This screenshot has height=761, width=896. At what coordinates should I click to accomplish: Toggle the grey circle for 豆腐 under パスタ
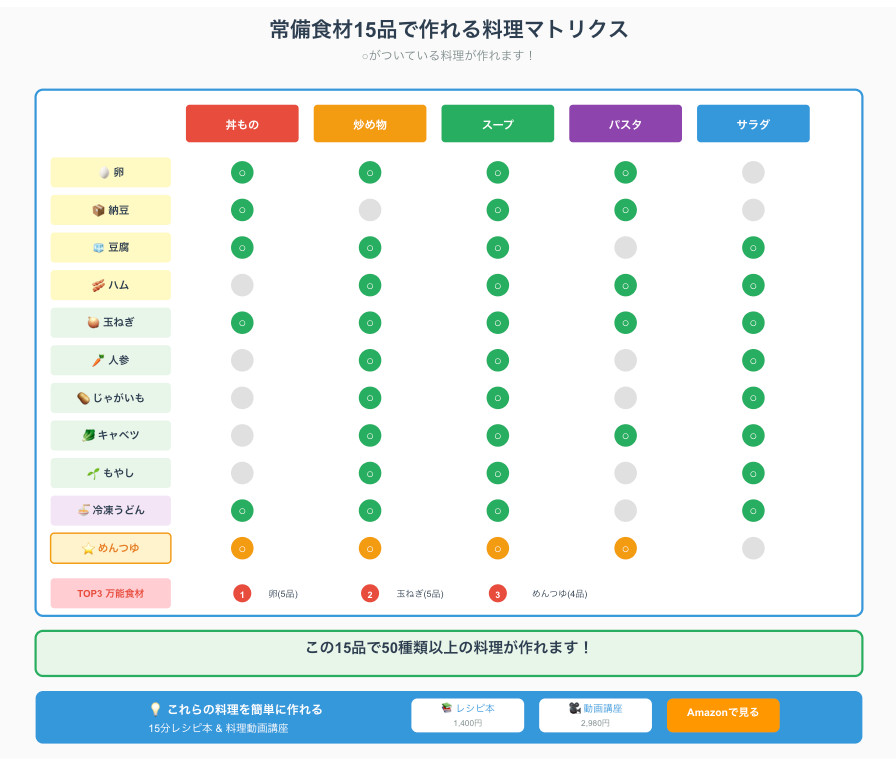click(x=625, y=247)
